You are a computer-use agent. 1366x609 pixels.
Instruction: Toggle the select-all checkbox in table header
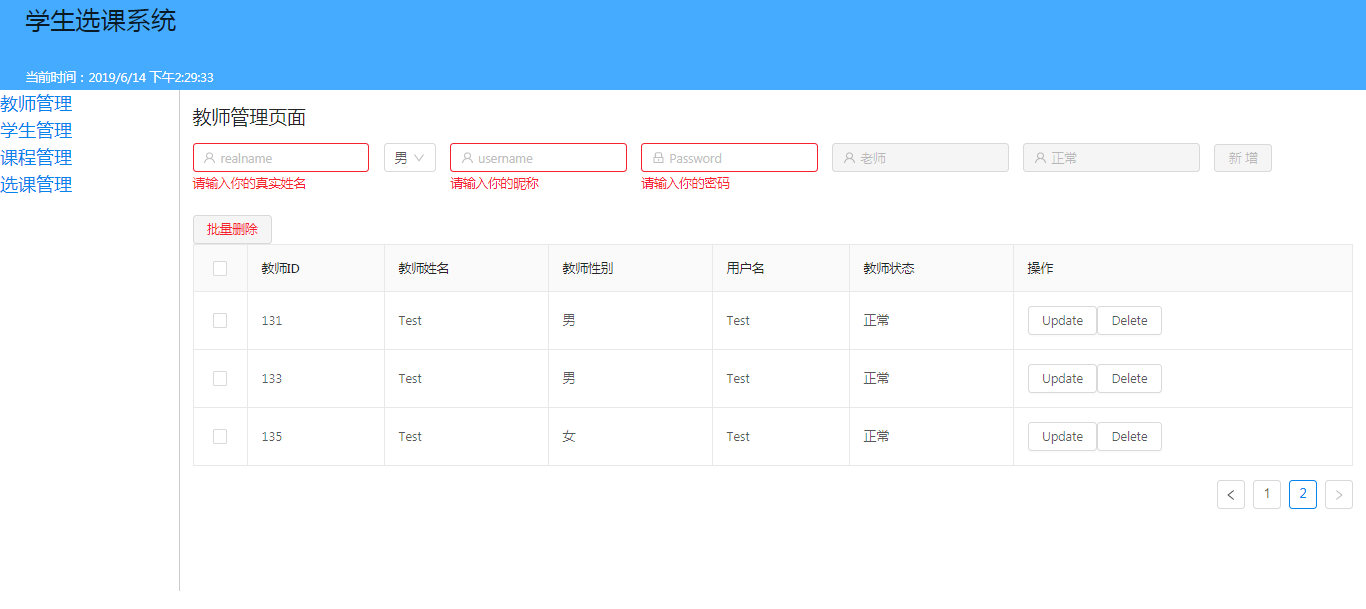[220, 268]
